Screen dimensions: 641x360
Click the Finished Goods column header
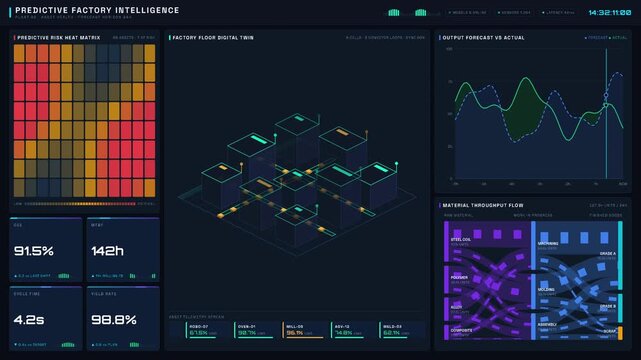pos(605,215)
